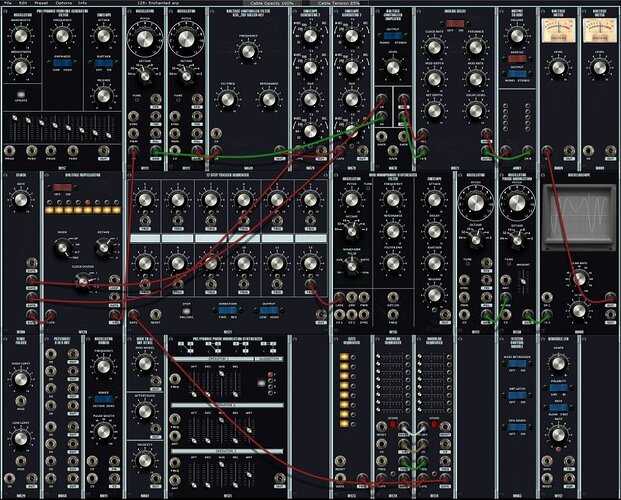The height and width of the screenshot is (500, 621).
Task: Click the Arpeggiator Clock Divider selector
Action: [83, 281]
